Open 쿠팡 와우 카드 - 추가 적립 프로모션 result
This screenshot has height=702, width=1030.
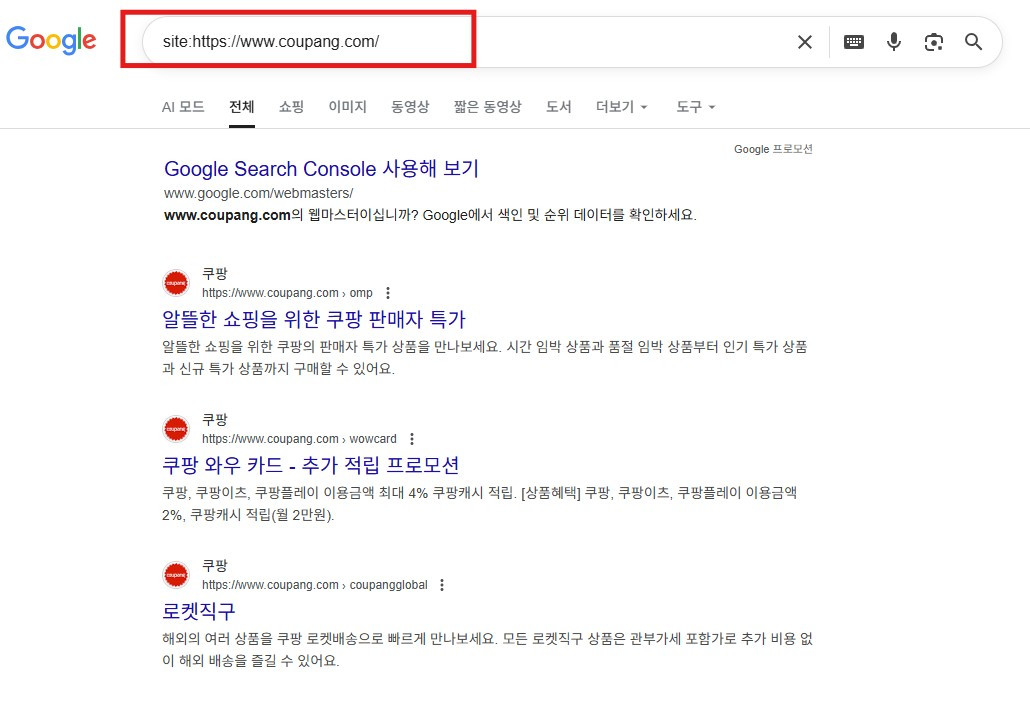point(310,465)
